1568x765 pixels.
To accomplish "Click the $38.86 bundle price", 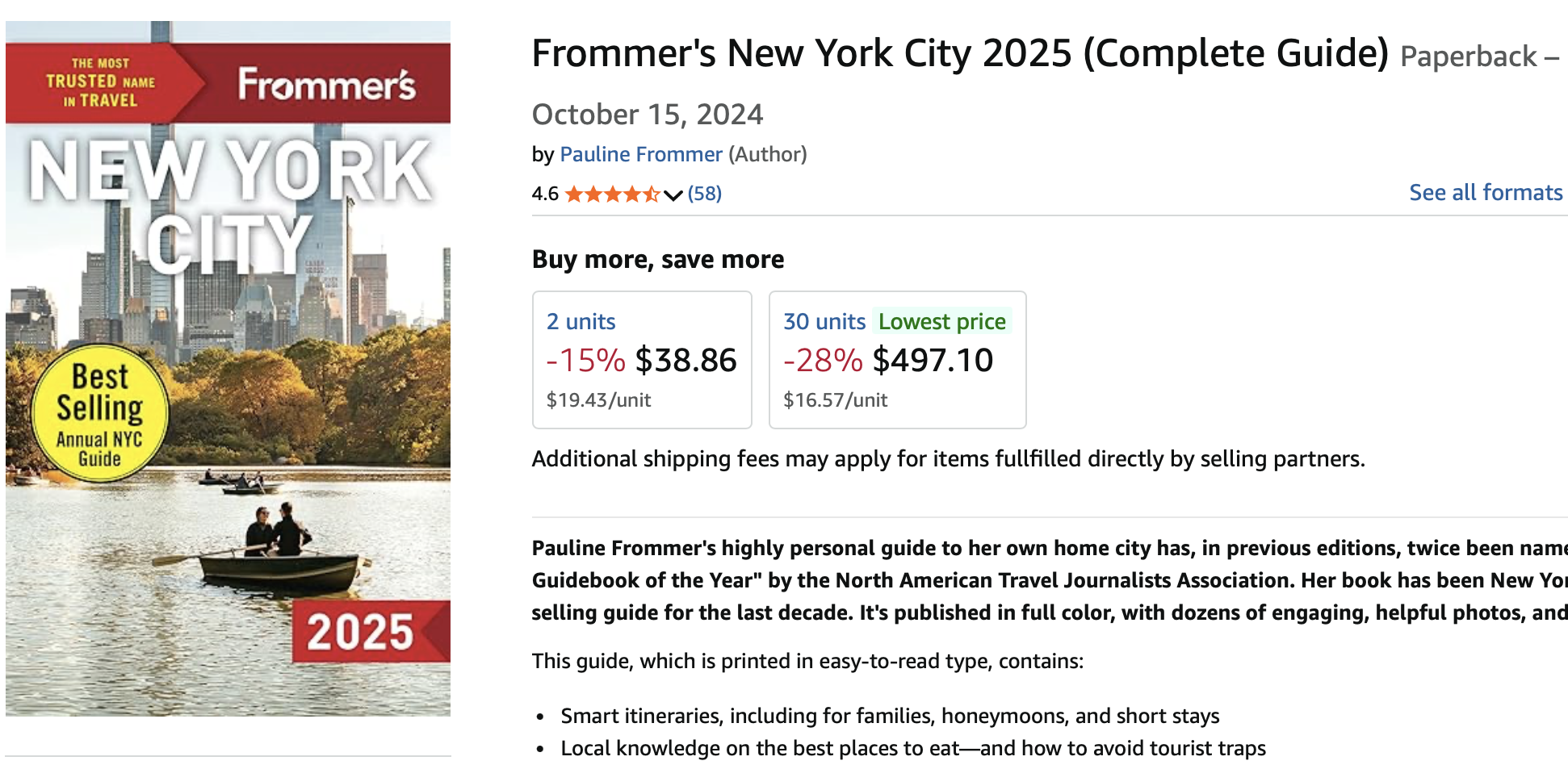I will (685, 361).
